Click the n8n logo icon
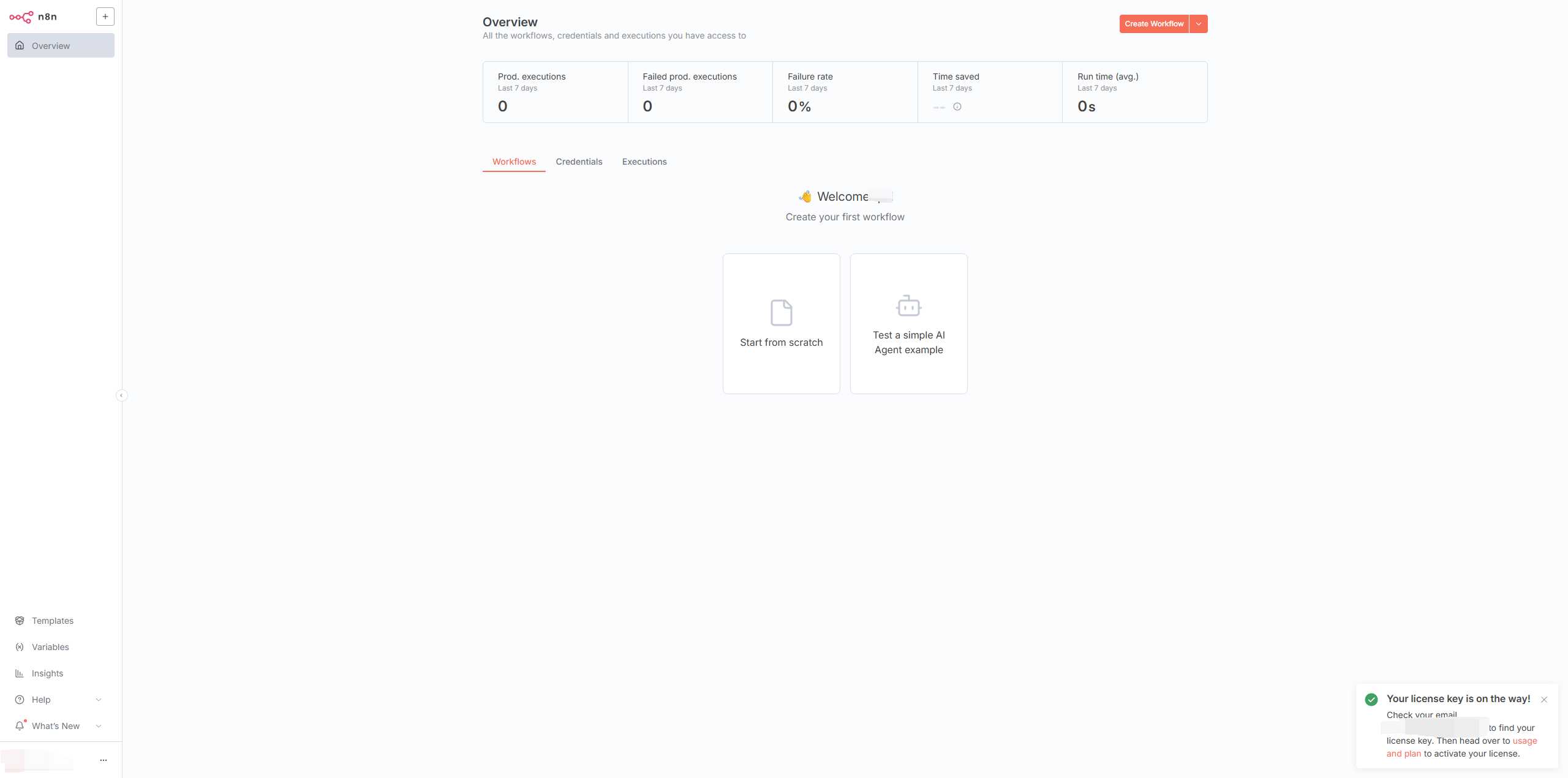Screen dimensions: 1568x778 21,17
